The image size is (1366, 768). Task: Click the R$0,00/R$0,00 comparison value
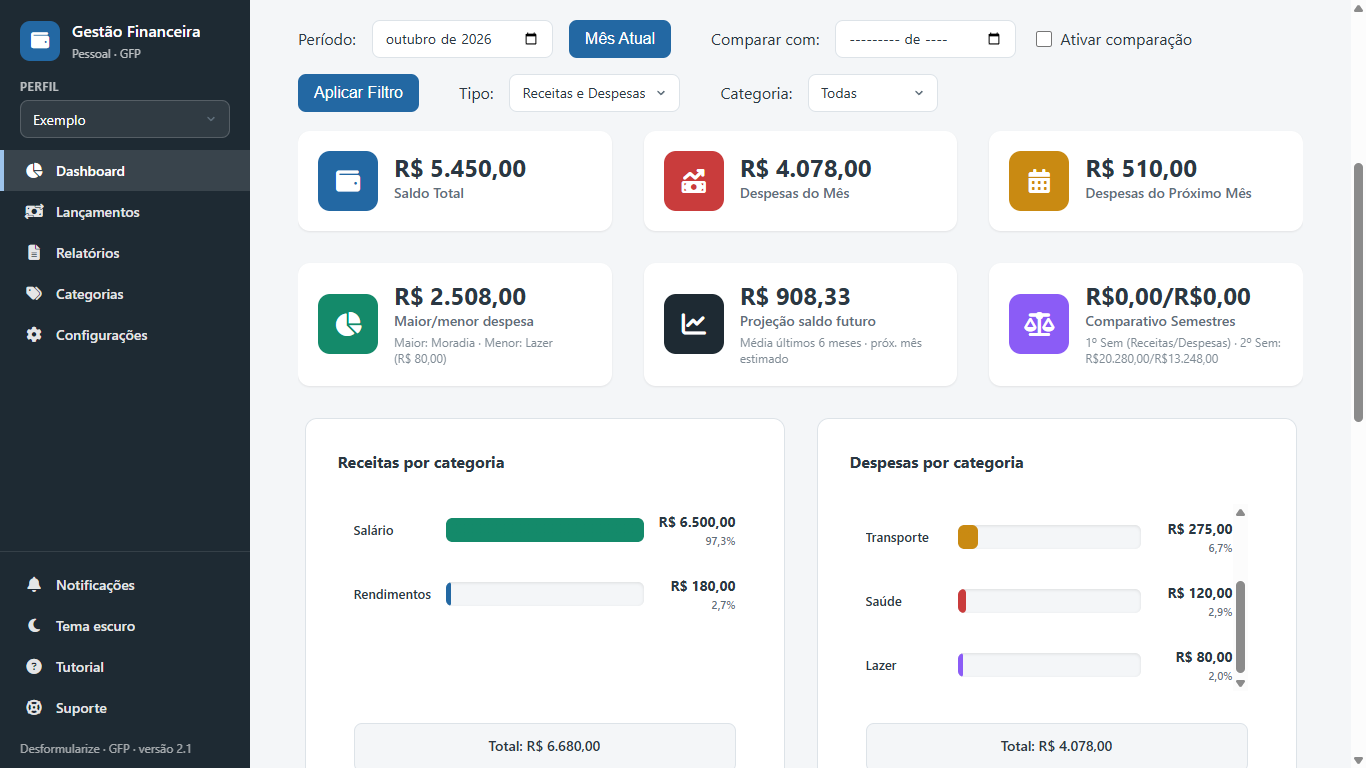1168,297
